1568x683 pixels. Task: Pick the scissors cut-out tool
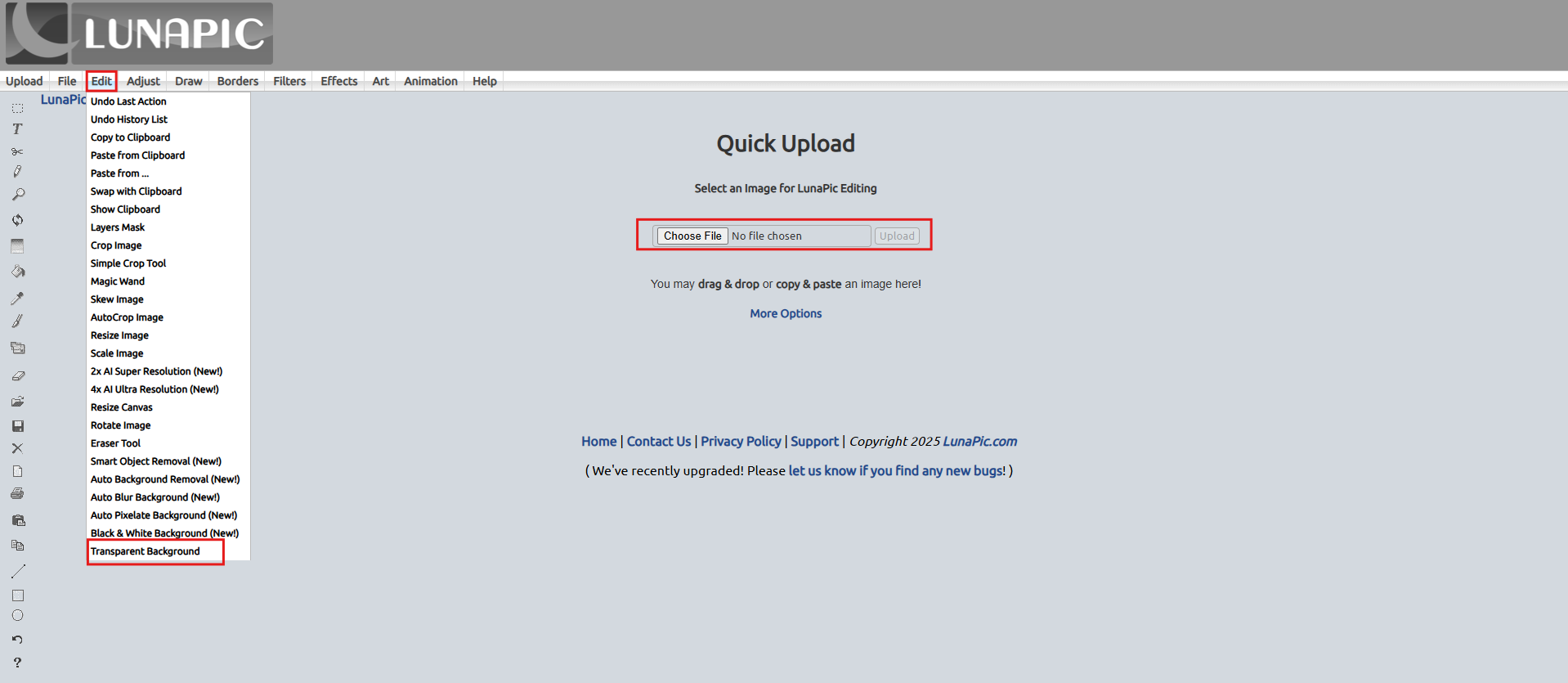click(x=17, y=151)
